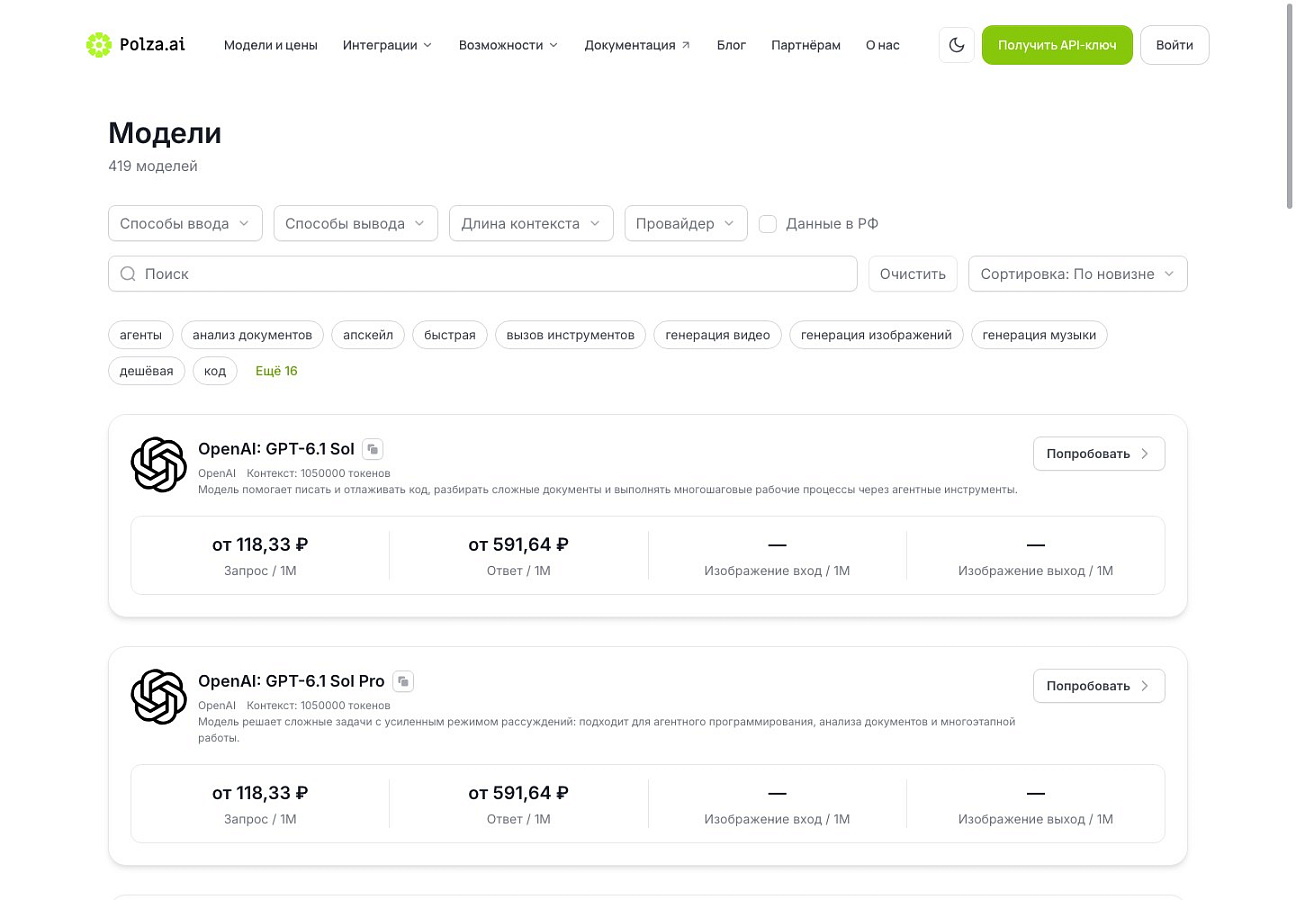Click от 118,33 ₽ on GPT-6.1 Sol card
1296x900 pixels.
click(260, 545)
